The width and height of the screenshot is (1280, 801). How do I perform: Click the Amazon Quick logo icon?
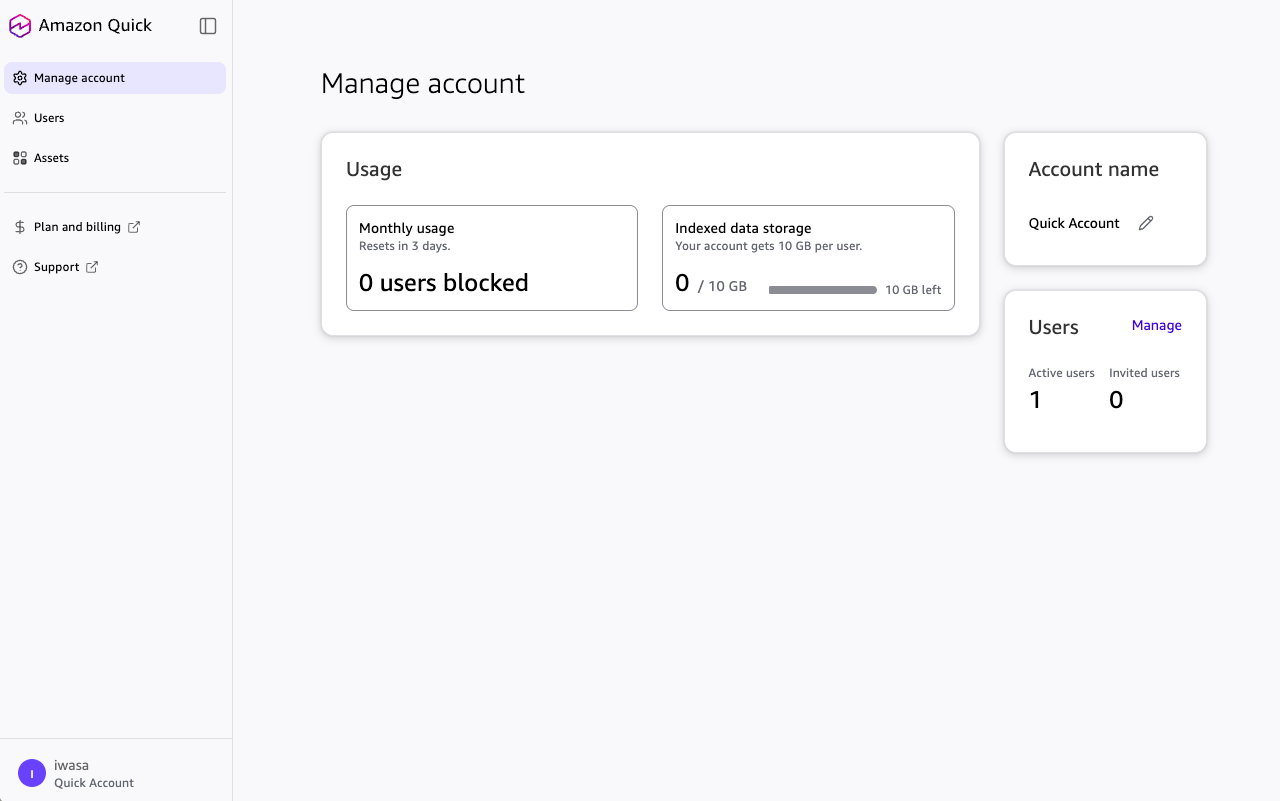coord(20,26)
